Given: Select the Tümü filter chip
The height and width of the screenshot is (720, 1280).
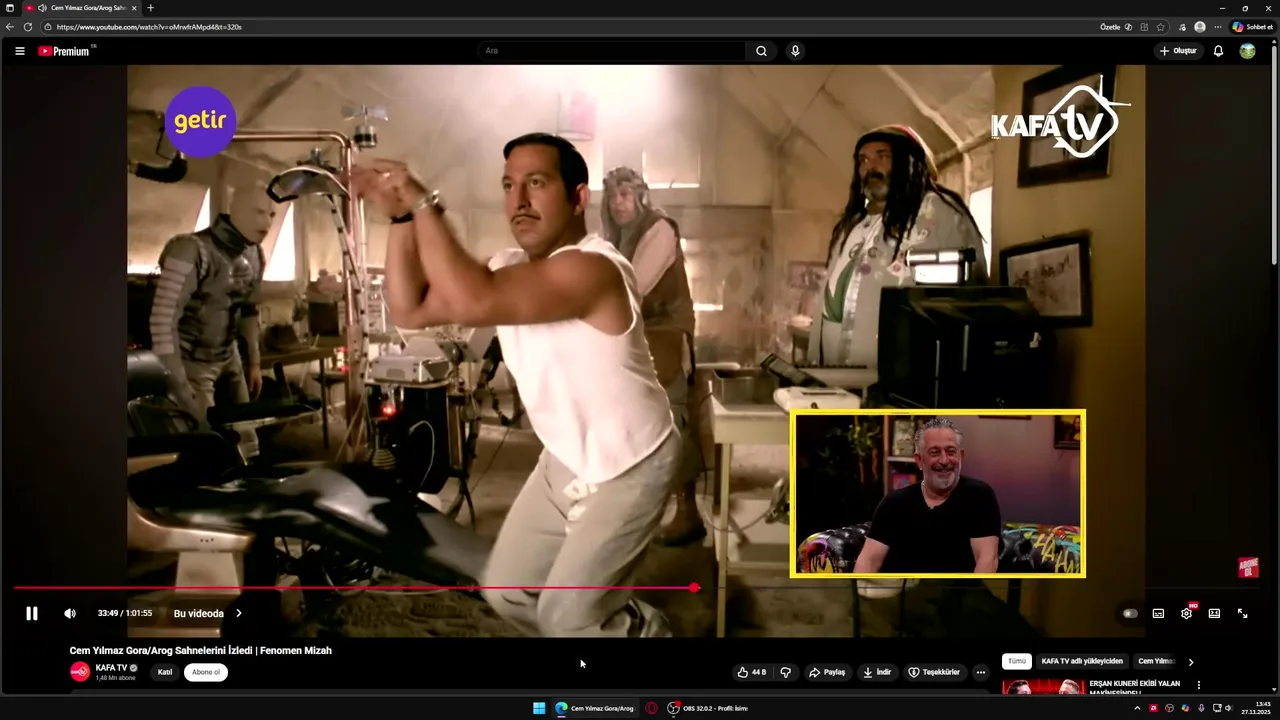Looking at the screenshot, I should pos(1017,661).
